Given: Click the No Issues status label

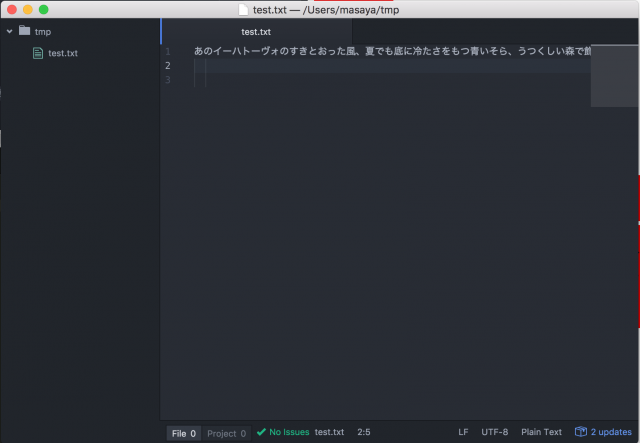Looking at the screenshot, I should (x=289, y=432).
